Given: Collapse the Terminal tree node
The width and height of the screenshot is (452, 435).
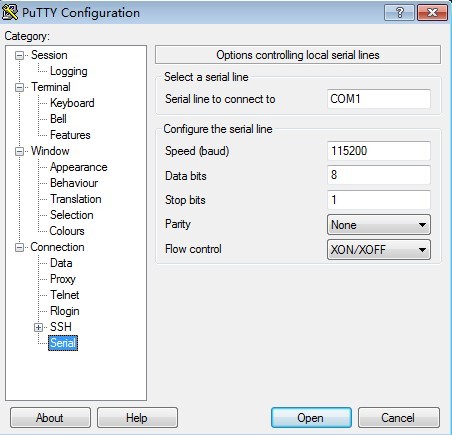Looking at the screenshot, I should [20, 87].
